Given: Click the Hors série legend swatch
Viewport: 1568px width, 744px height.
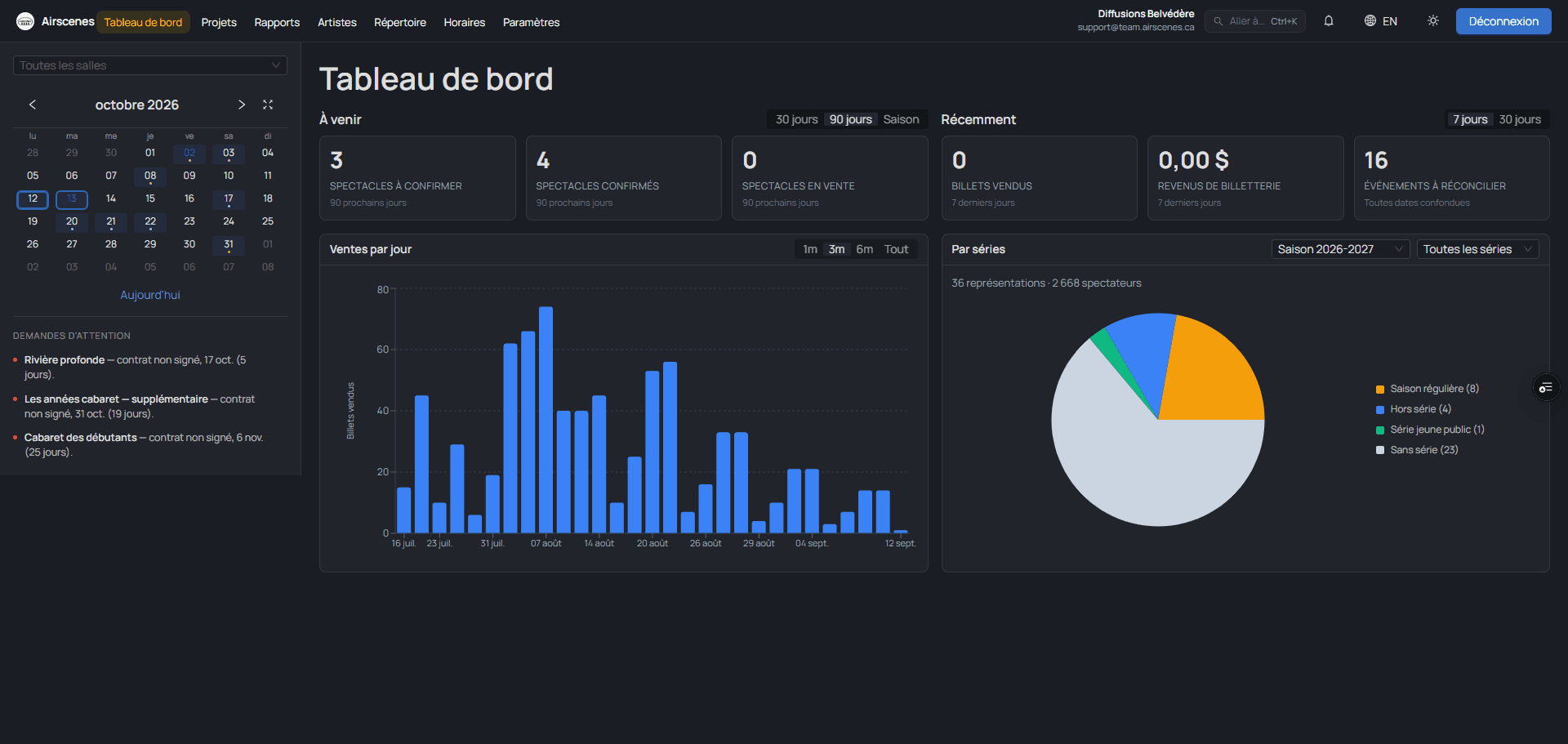Looking at the screenshot, I should 1380,410.
